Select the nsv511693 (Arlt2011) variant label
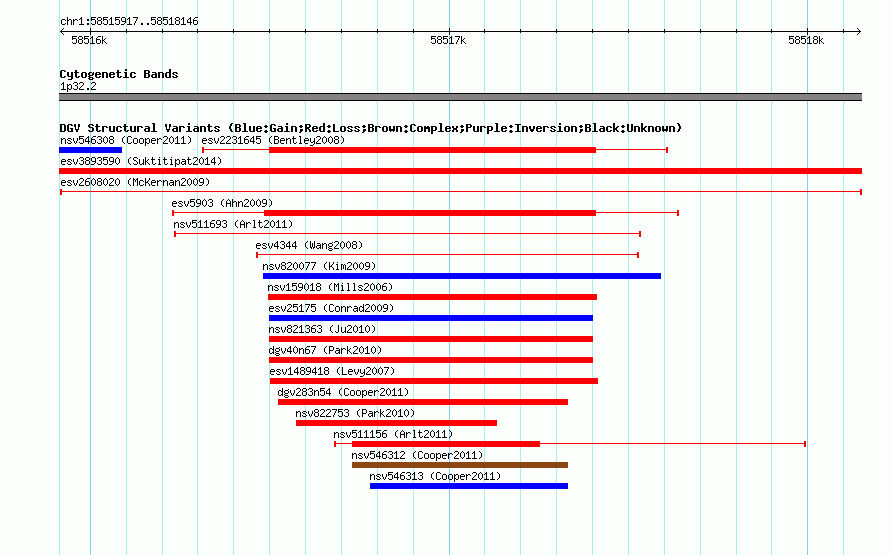890x555 pixels. pos(233,224)
